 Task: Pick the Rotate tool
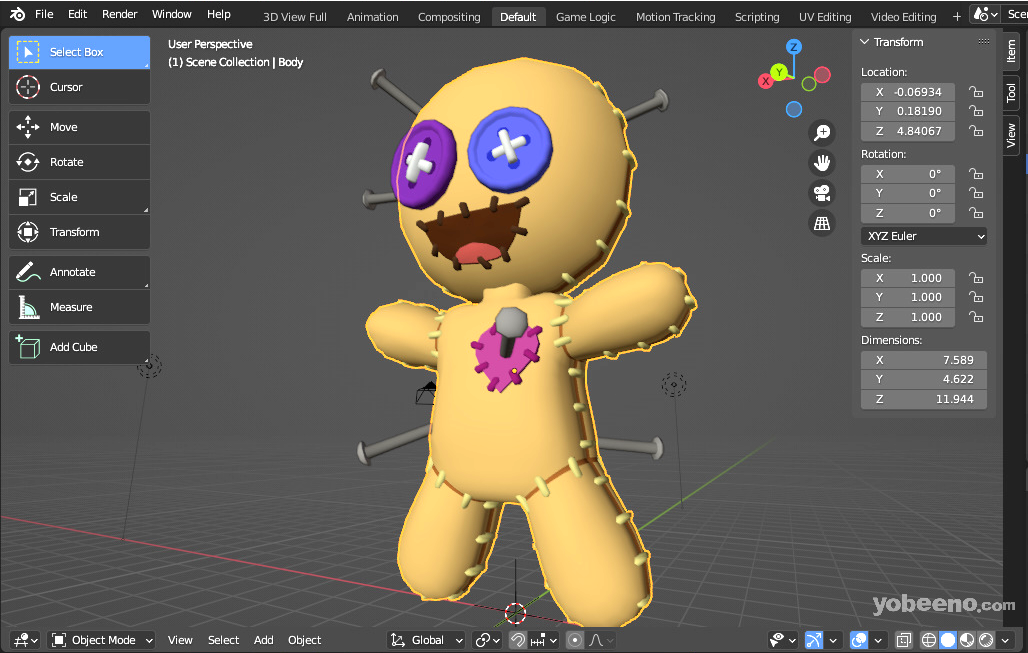79,162
